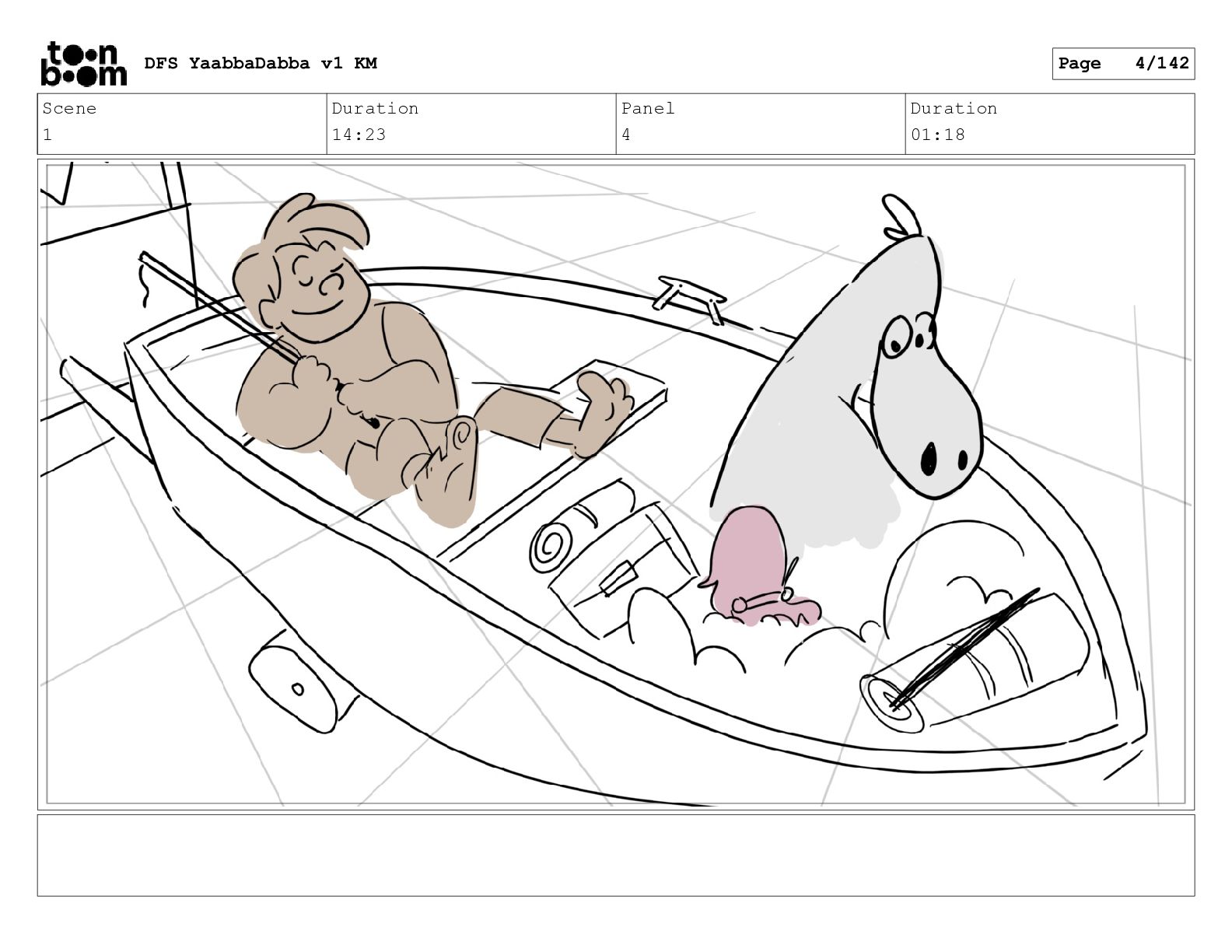Click the empty notes box below the panel

click(x=616, y=855)
